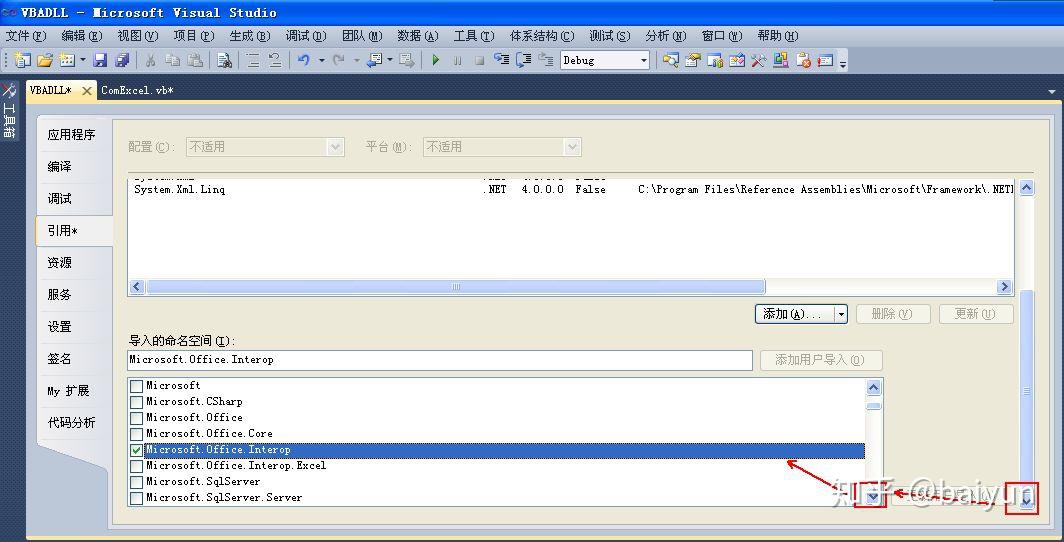This screenshot has width=1064, height=542.
Task: Open the 文件 menu
Action: pos(26,36)
